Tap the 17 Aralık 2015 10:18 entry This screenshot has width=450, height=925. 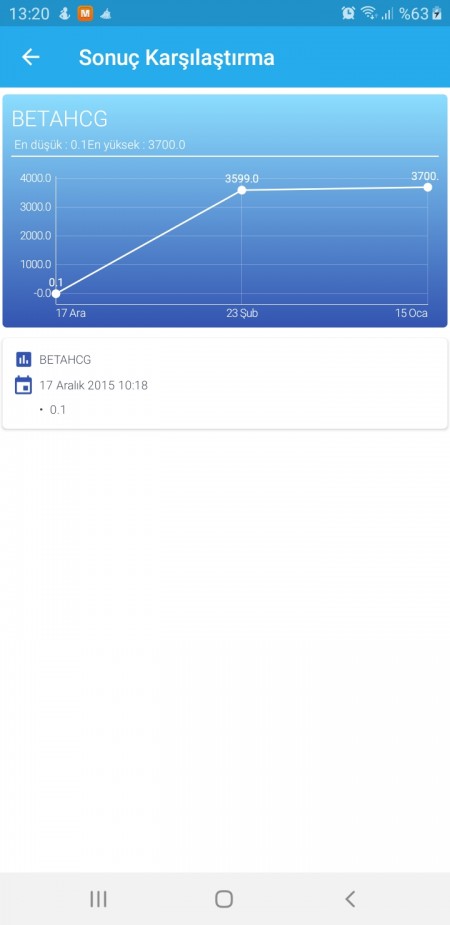click(93, 385)
